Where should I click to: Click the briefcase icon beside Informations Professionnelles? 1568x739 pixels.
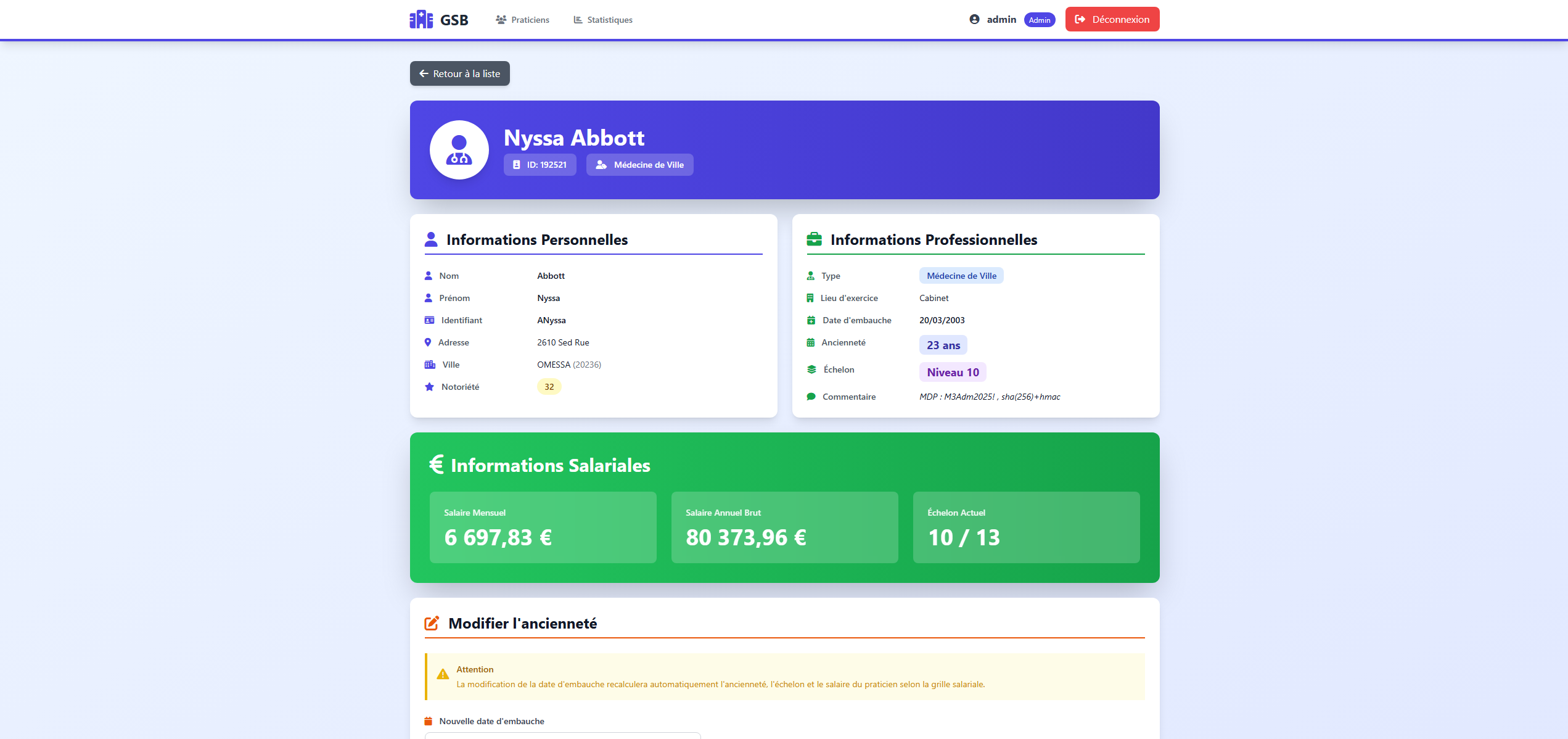[x=814, y=239]
